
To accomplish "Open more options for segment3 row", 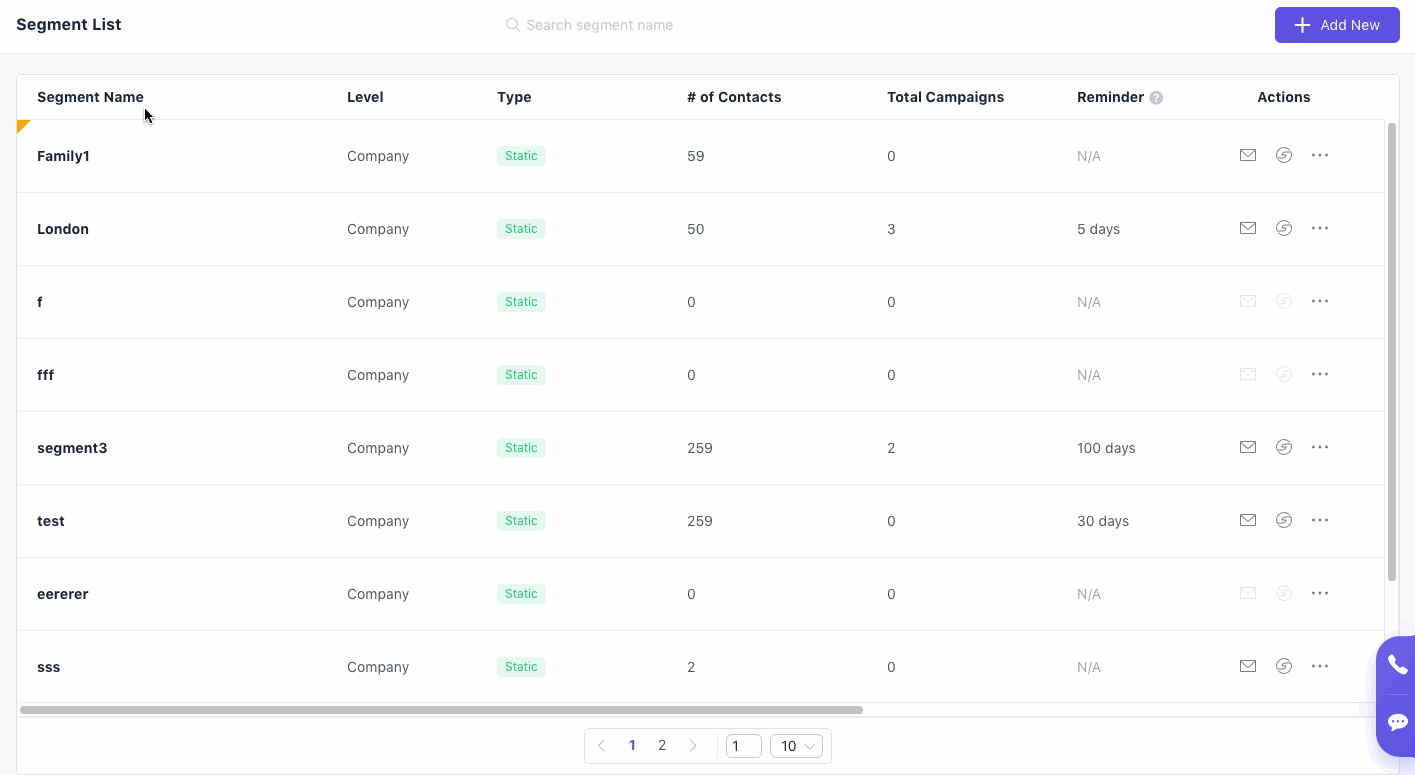I will 1319,447.
